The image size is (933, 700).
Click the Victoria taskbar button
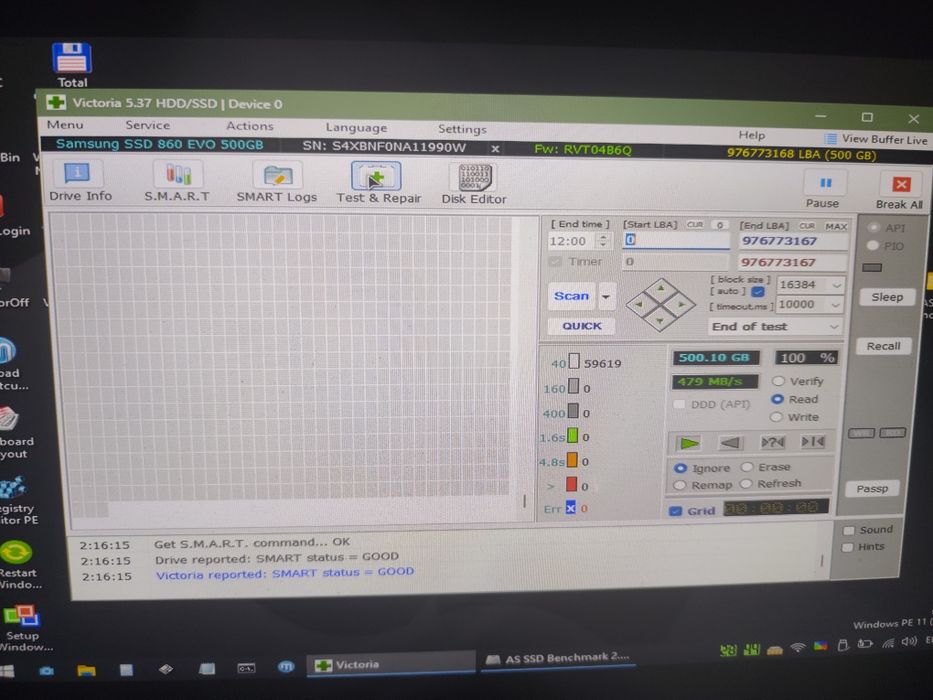[x=391, y=664]
